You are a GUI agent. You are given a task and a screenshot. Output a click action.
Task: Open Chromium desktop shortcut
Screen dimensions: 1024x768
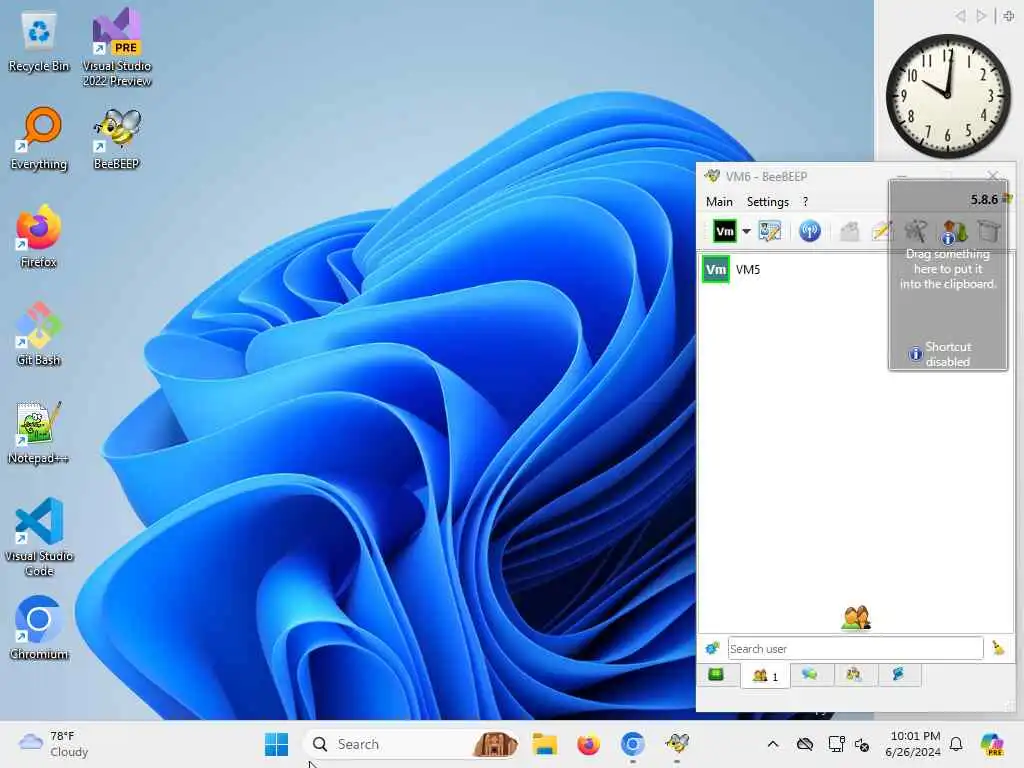click(x=39, y=628)
